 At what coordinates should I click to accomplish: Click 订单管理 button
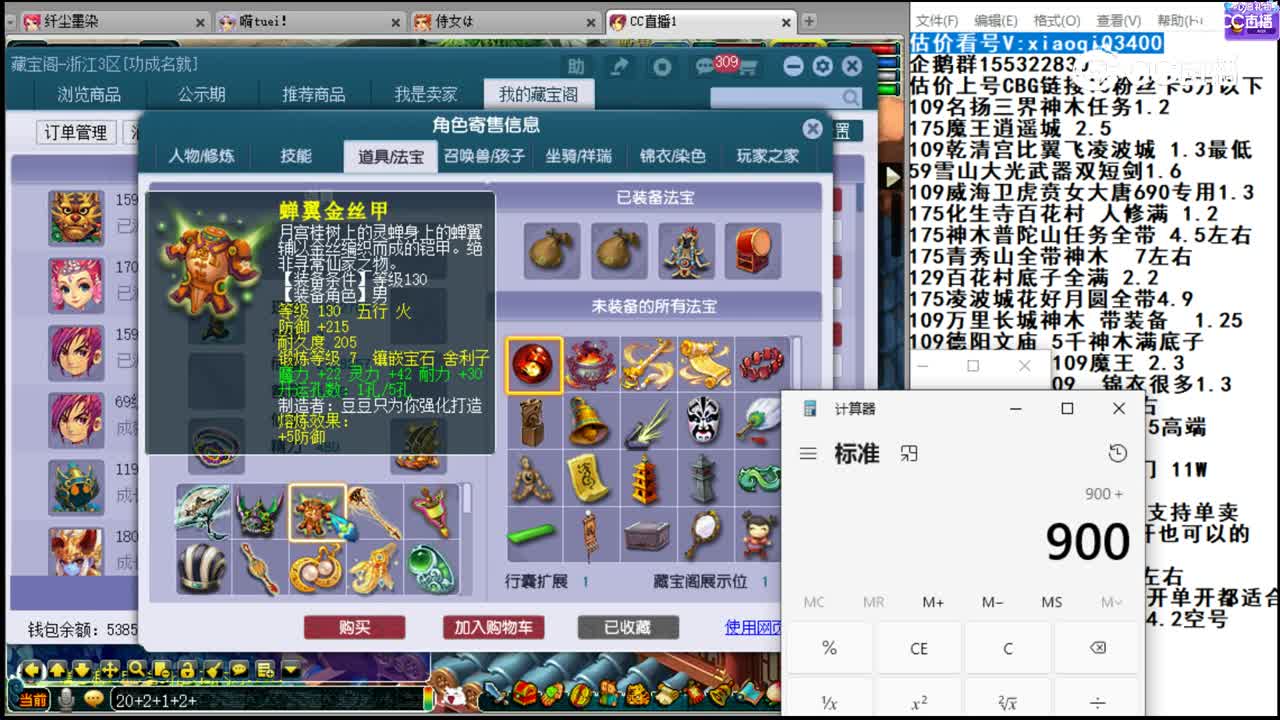[x=77, y=133]
